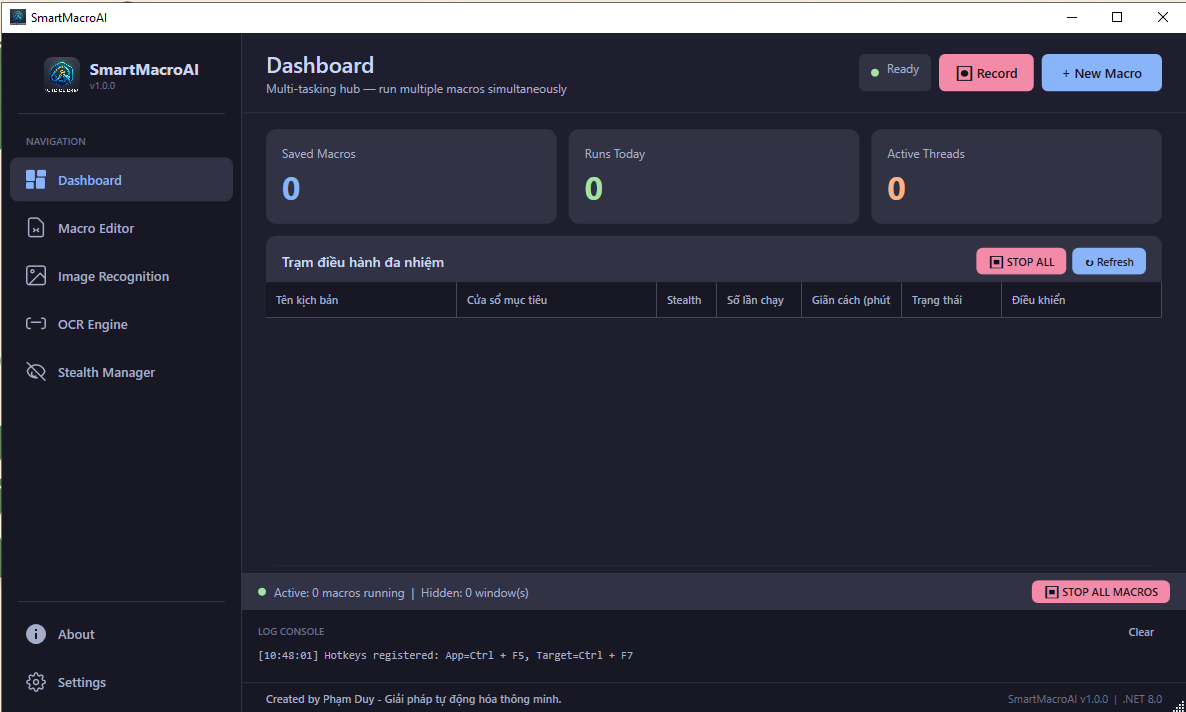Click the Ready status indicator
The image size is (1186, 712).
click(894, 71)
